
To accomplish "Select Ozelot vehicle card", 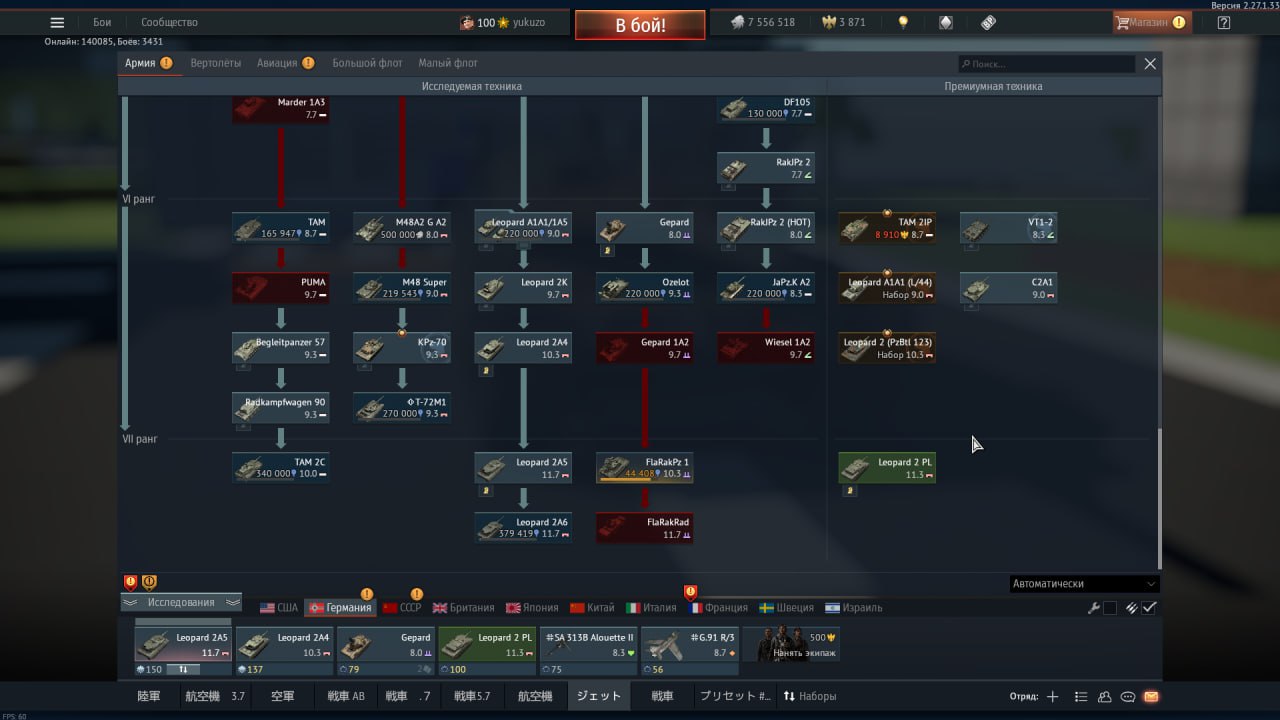I will (645, 288).
